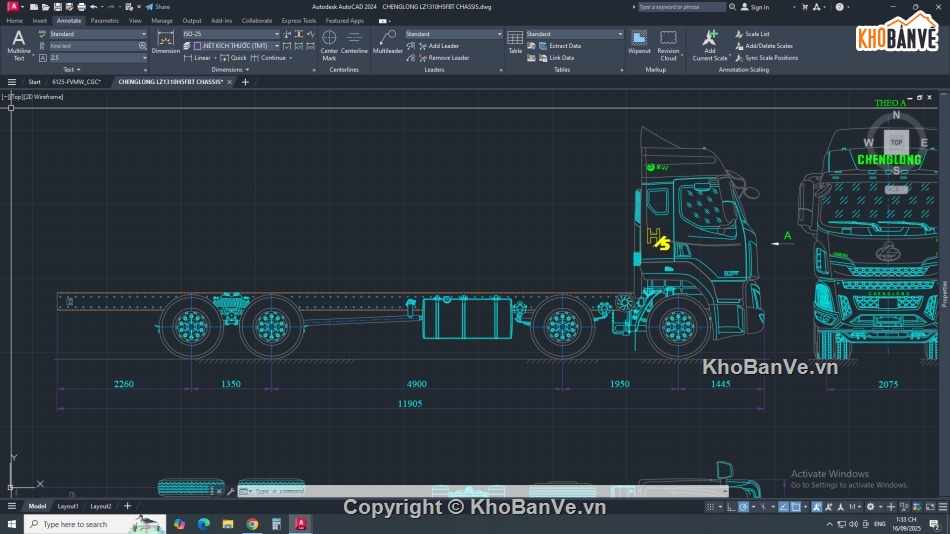Open the workspace switching gear icon
950x534 pixels.
pyautogui.click(x=871, y=507)
